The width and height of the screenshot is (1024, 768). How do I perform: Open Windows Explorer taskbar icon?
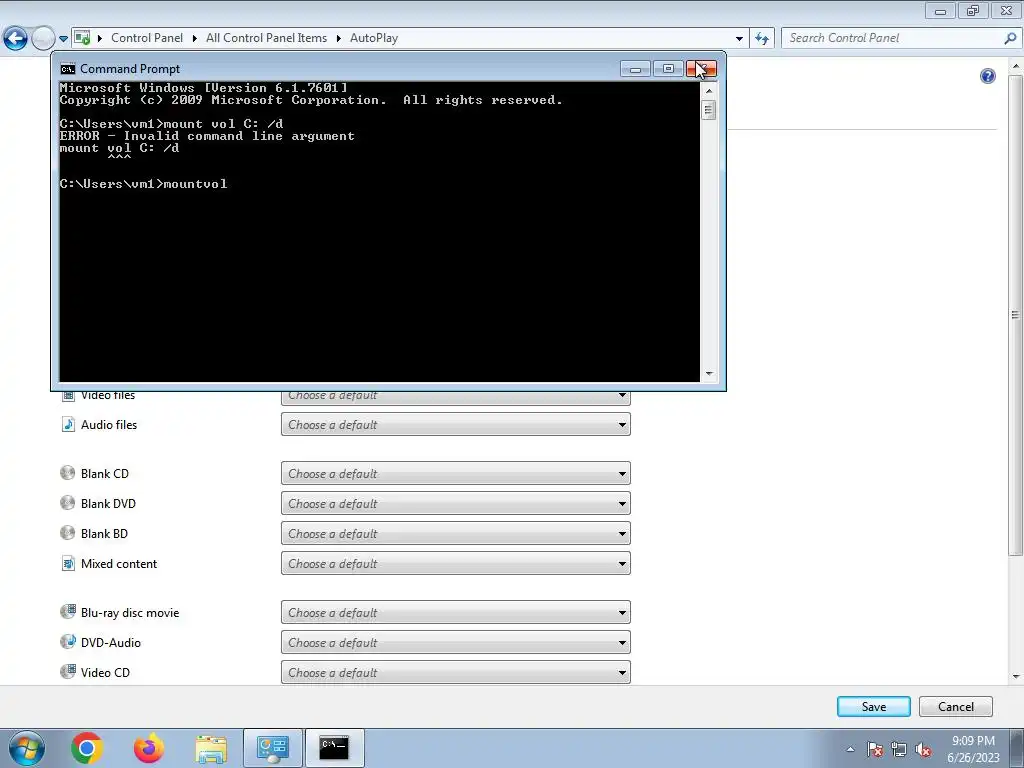click(x=211, y=748)
